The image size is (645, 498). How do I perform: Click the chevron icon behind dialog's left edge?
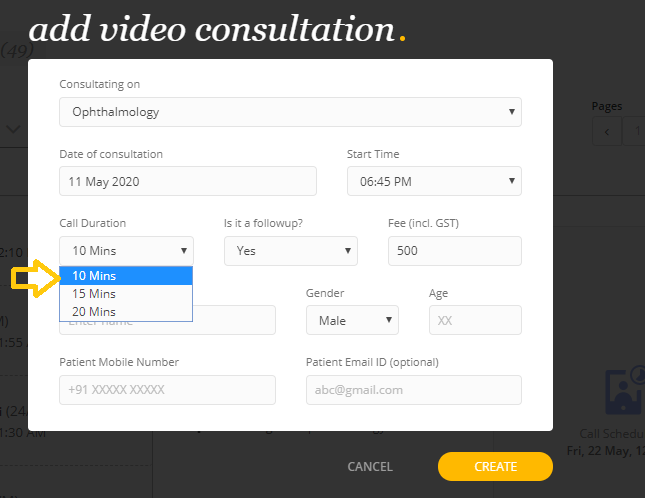14,129
